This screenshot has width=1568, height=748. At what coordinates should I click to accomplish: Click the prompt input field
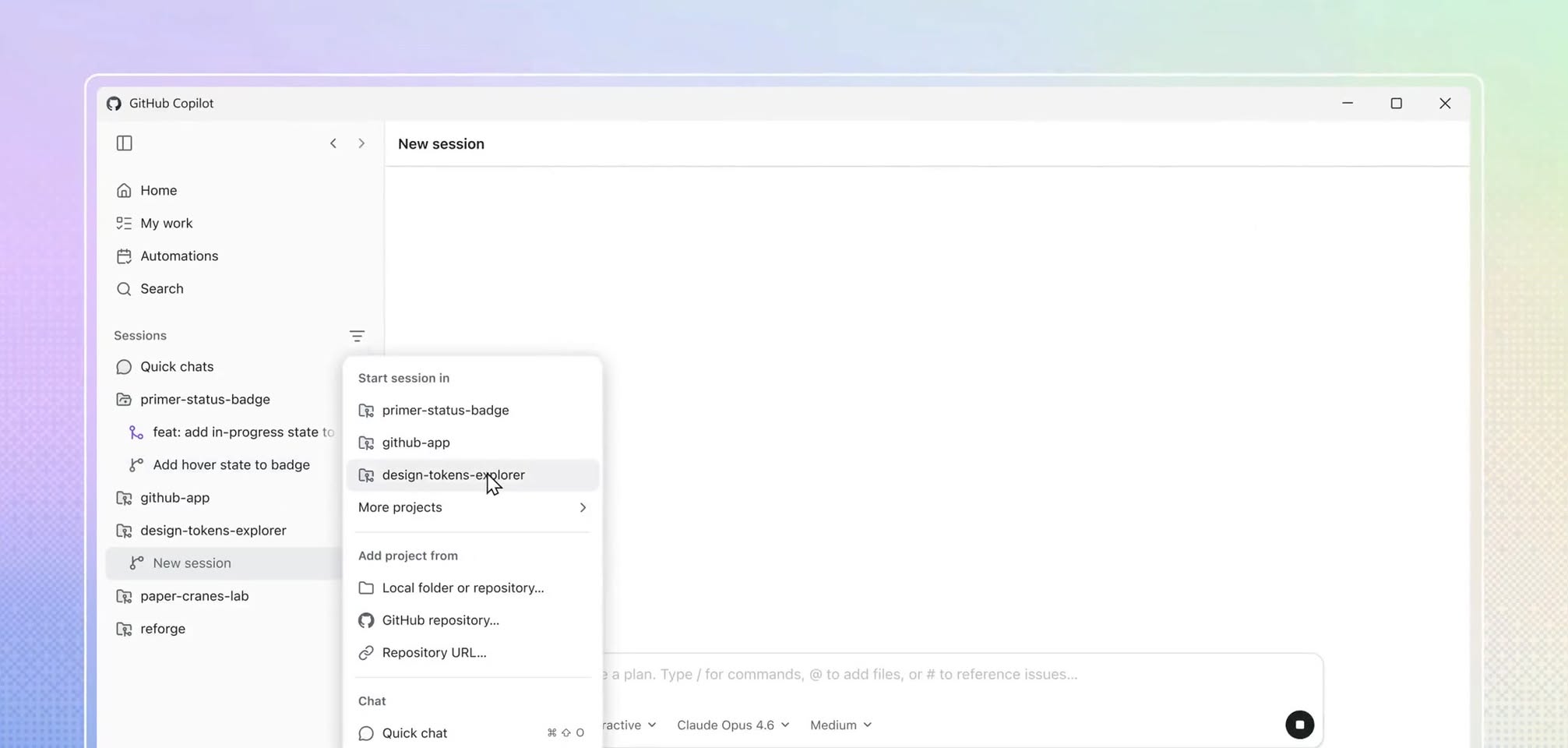pos(962,674)
